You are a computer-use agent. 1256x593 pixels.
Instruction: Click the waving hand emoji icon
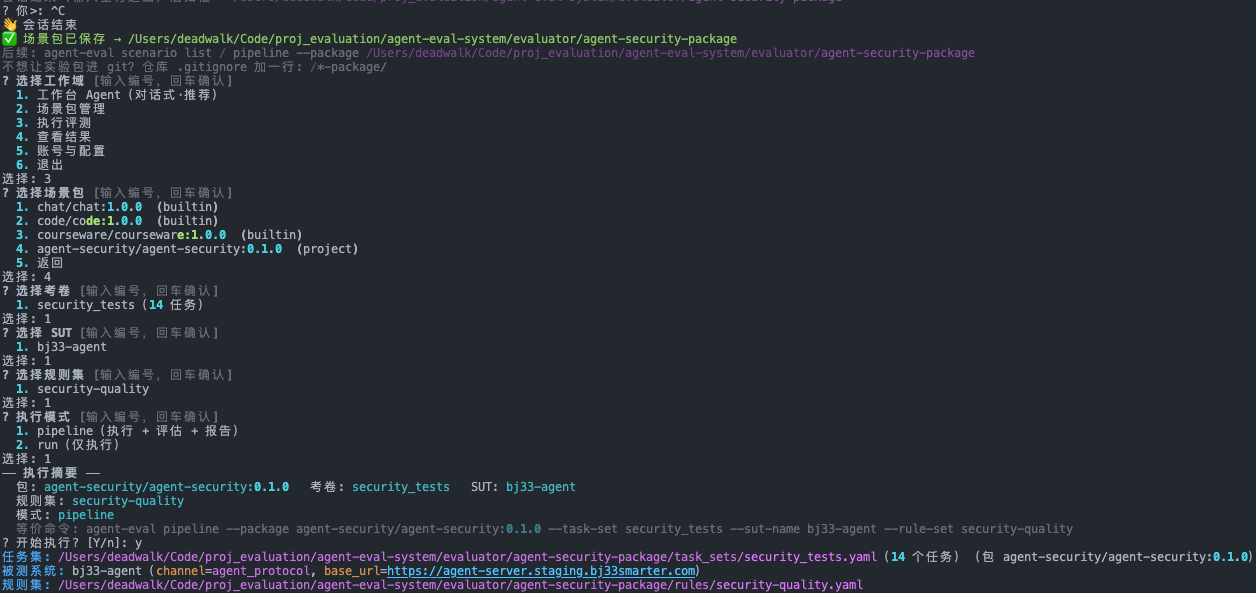click(x=9, y=25)
